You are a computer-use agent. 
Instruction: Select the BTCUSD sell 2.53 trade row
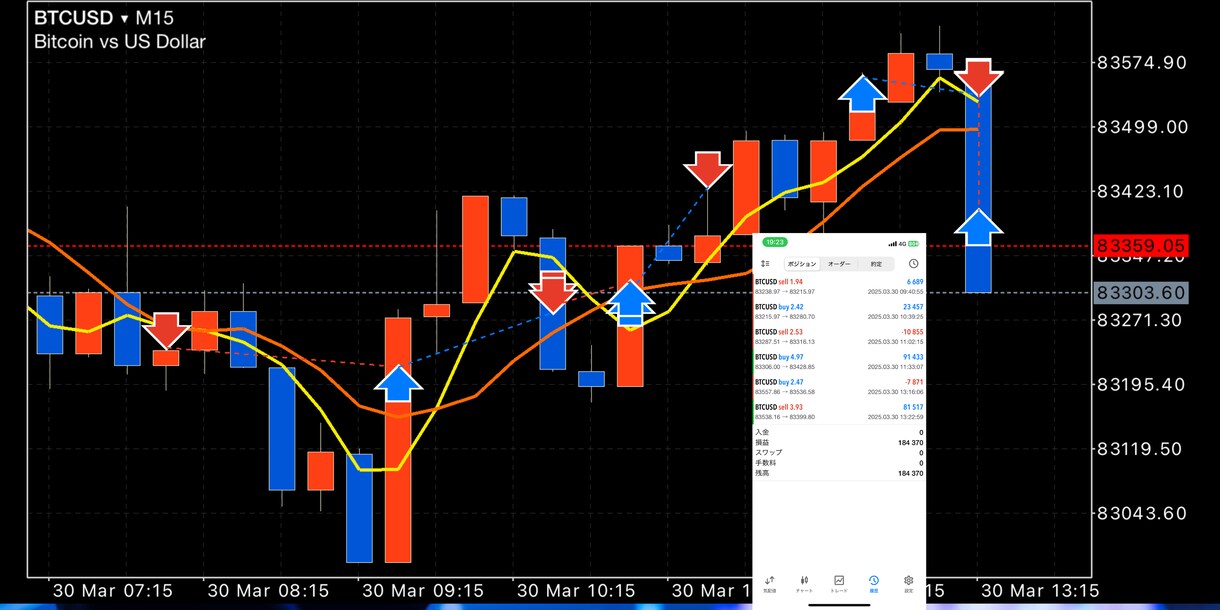click(x=839, y=336)
